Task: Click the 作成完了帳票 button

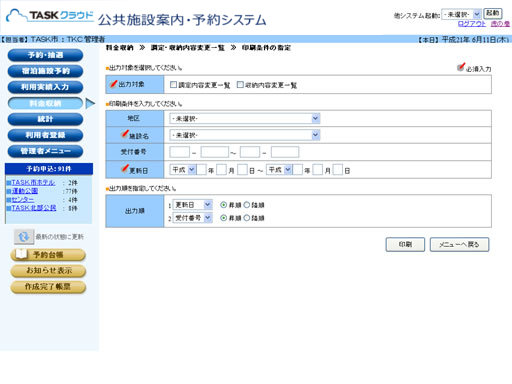Action: tap(48, 287)
